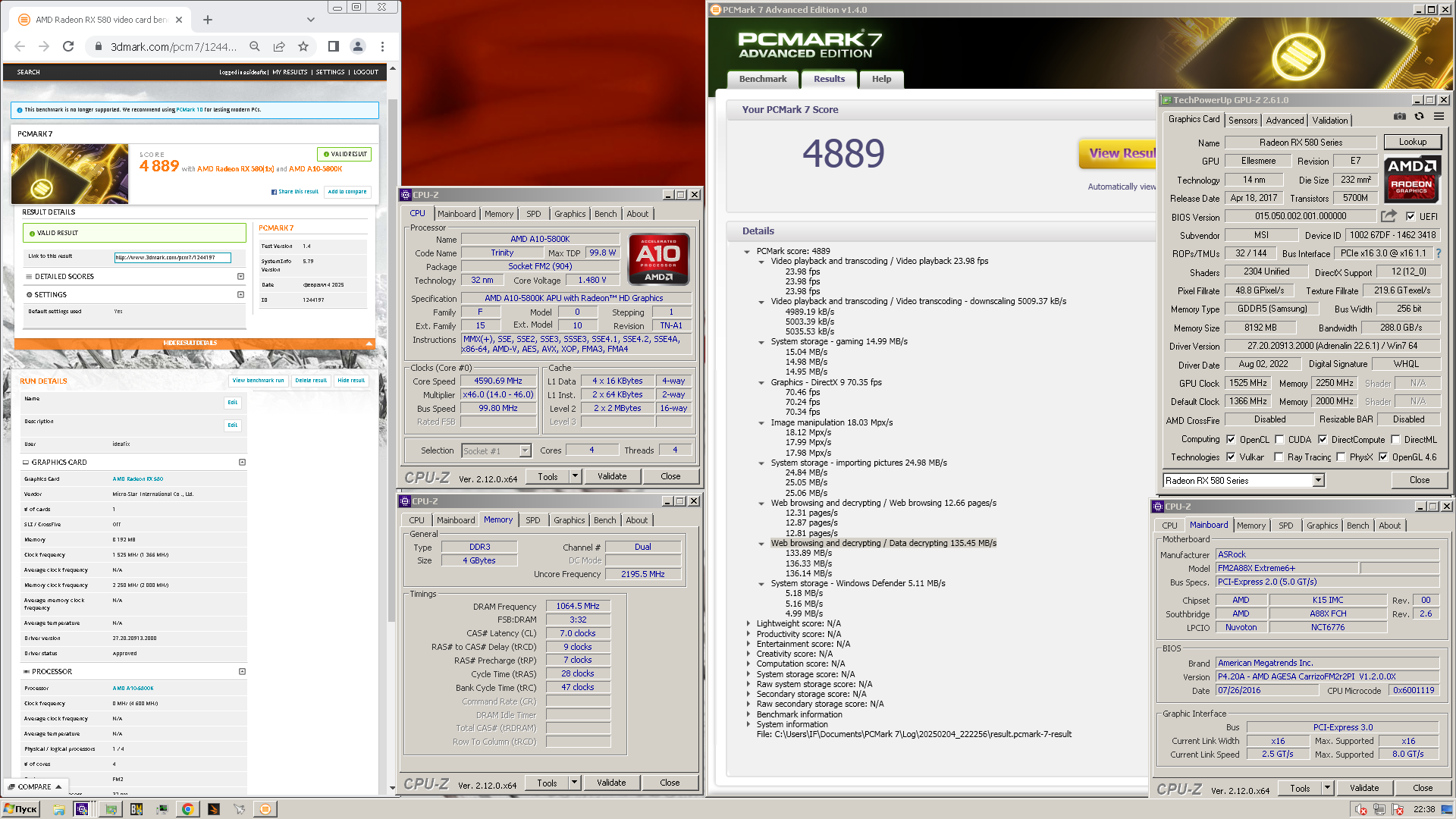Screen dimensions: 1456x819
Task: Switch to Sensors tab in GPU-Z
Action: (x=1243, y=120)
